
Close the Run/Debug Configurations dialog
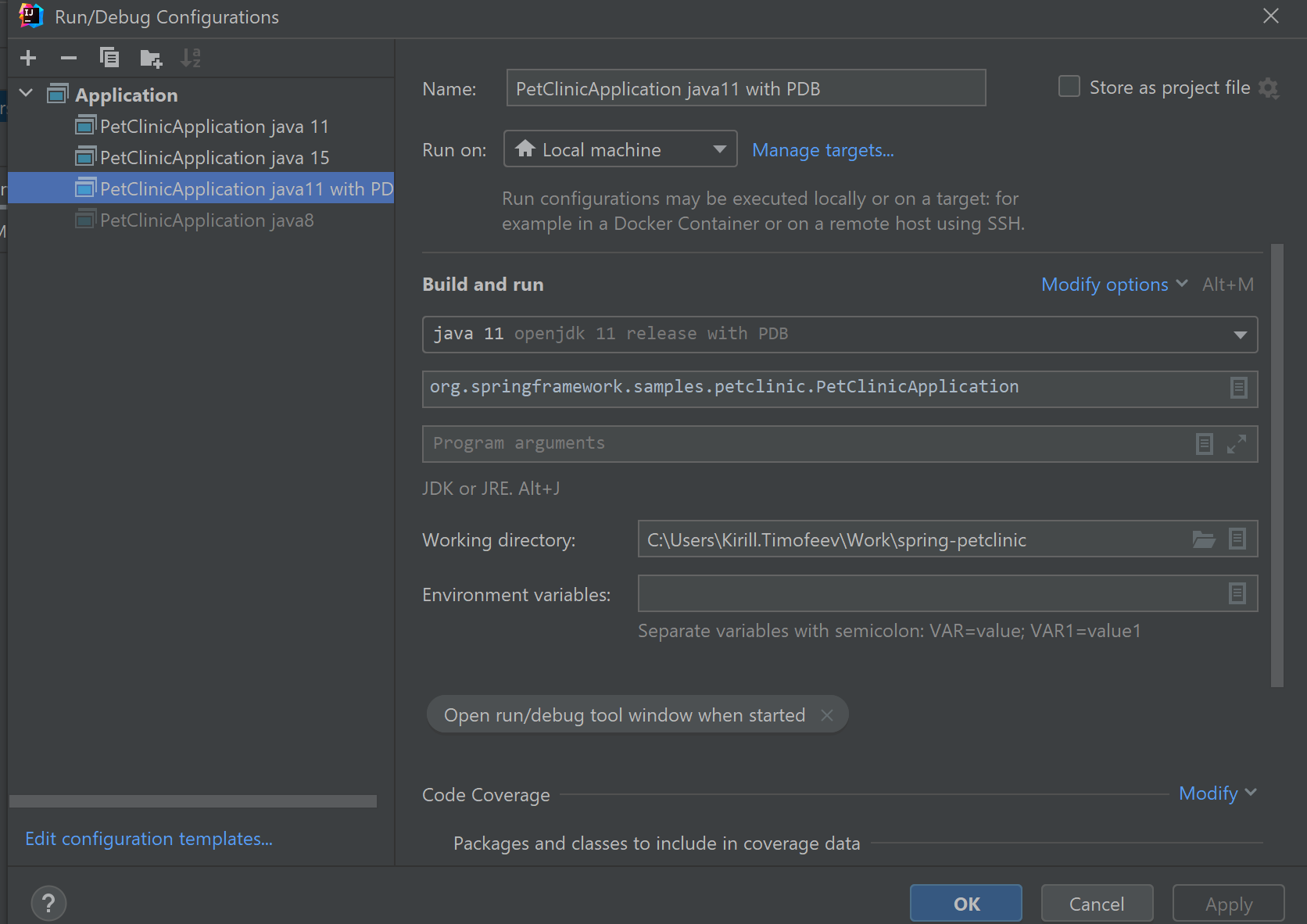[x=1271, y=16]
